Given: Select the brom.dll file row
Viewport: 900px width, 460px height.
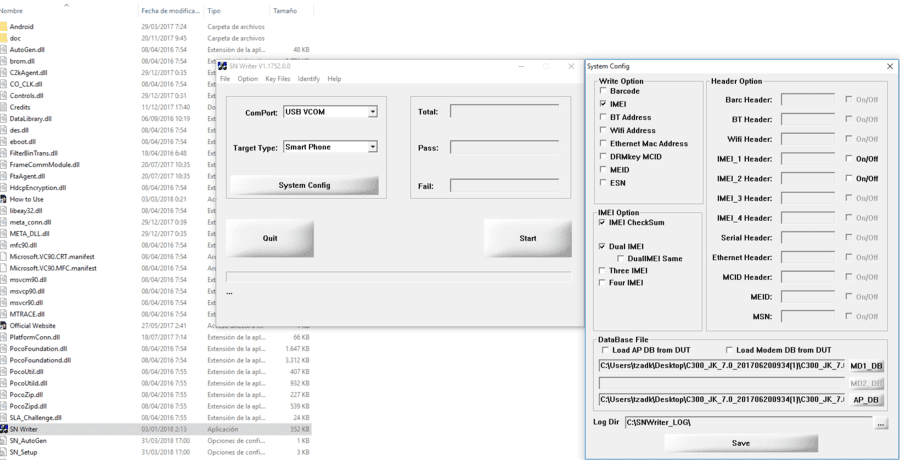Looking at the screenshot, I should click(156, 61).
